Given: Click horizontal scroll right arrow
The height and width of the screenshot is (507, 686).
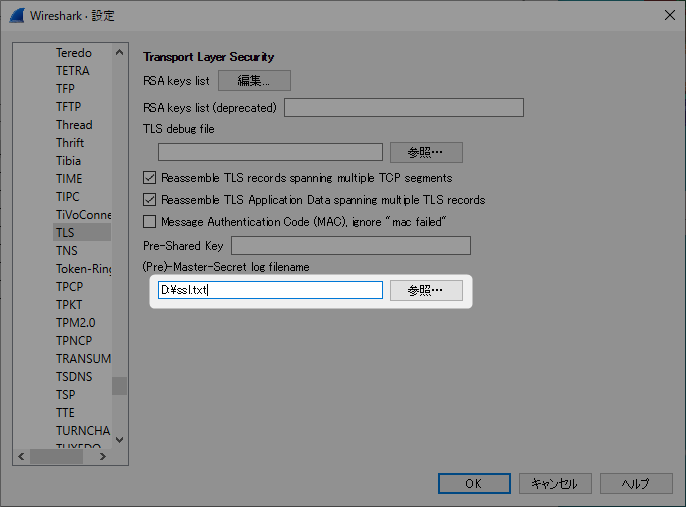Looking at the screenshot, I should [x=103, y=457].
